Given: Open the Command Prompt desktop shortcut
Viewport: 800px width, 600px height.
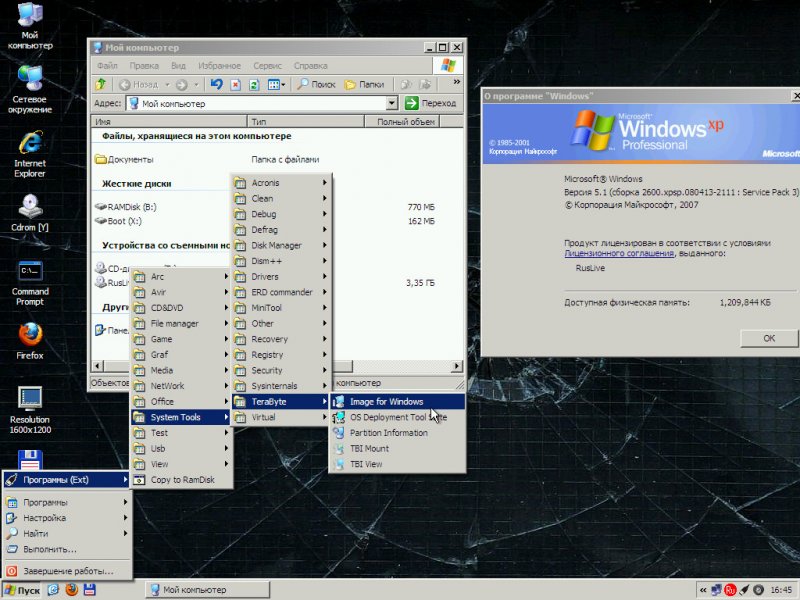Looking at the screenshot, I should click(x=30, y=283).
